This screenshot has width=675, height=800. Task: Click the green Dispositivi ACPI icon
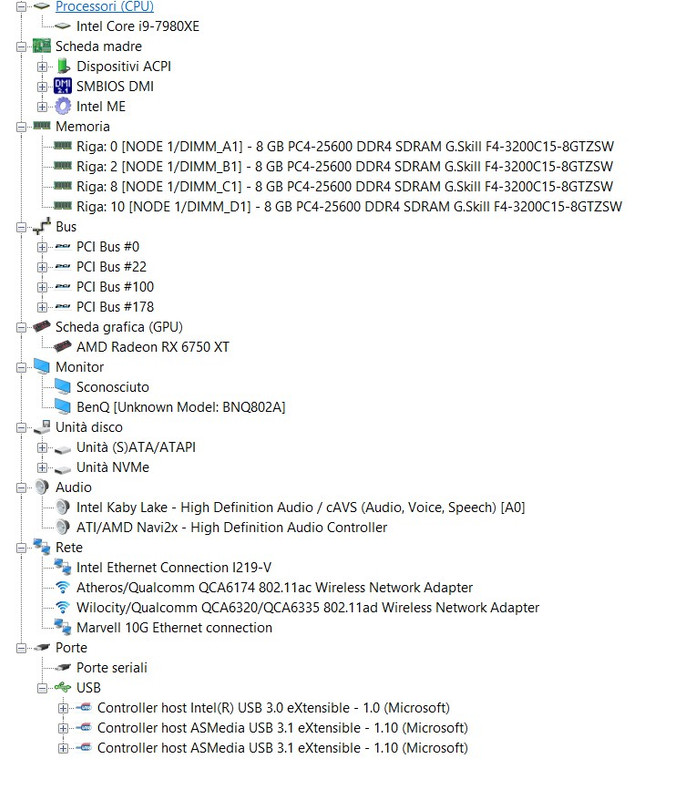click(63, 66)
